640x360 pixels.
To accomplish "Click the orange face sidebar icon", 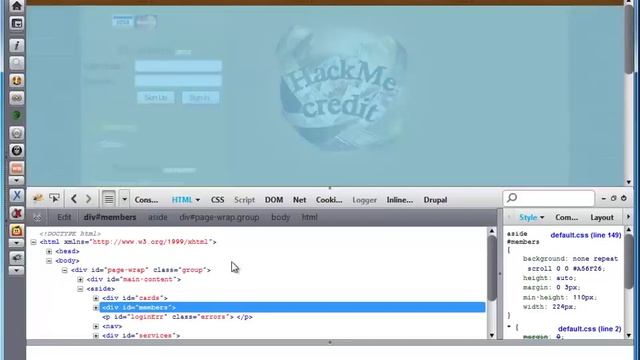I will (16, 80).
